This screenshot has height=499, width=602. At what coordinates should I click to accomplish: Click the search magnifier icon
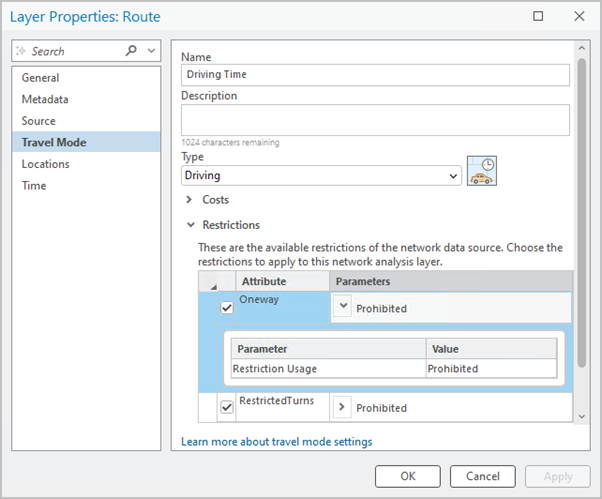click(132, 51)
